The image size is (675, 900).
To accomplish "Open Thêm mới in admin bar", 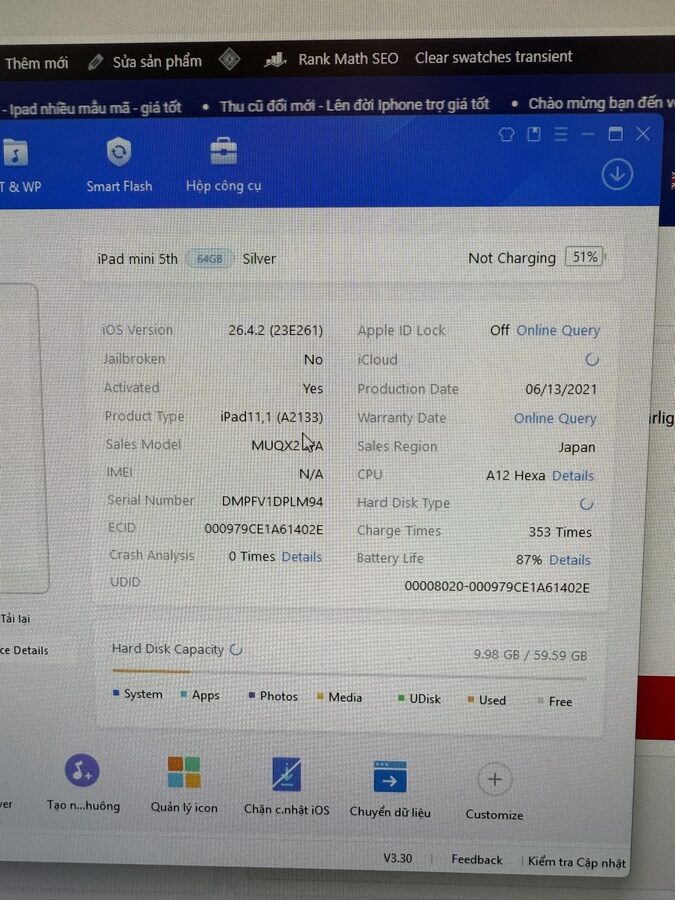I will 36,63.
